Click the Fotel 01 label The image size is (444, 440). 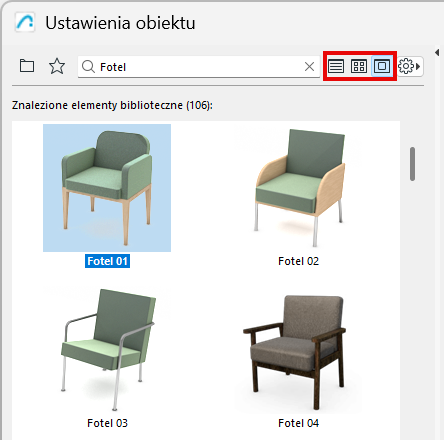pos(107,261)
